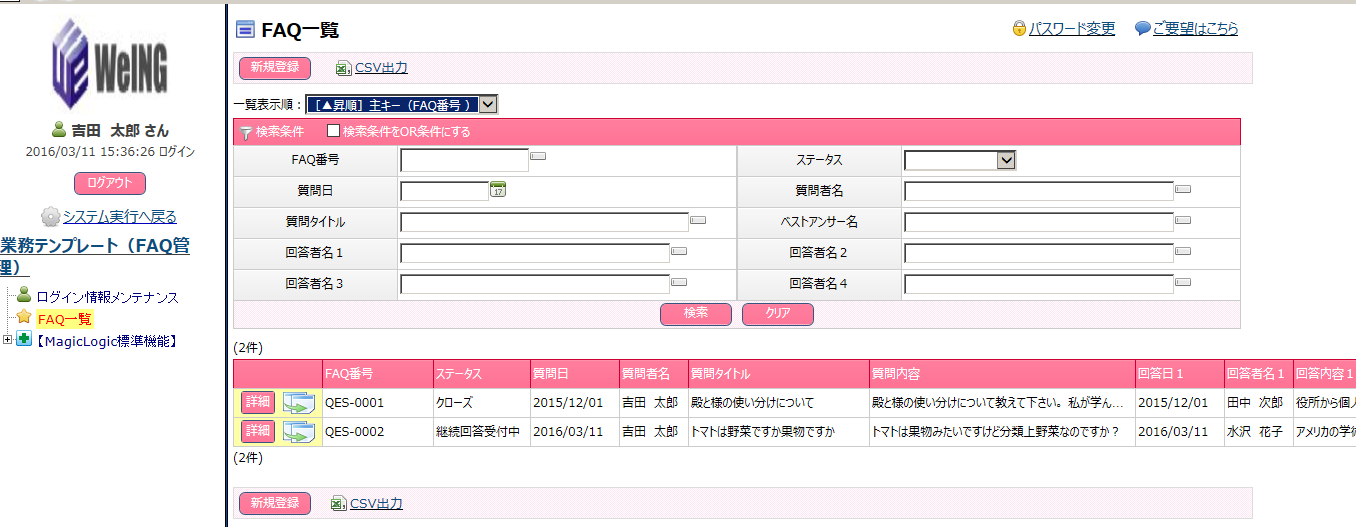
Task: Click the lookup icon next to FAQ番号 field
Action: (x=538, y=157)
